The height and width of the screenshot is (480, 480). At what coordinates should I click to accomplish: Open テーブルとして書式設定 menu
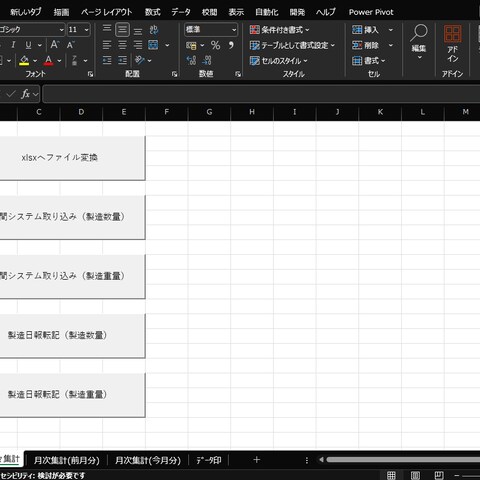[292, 45]
